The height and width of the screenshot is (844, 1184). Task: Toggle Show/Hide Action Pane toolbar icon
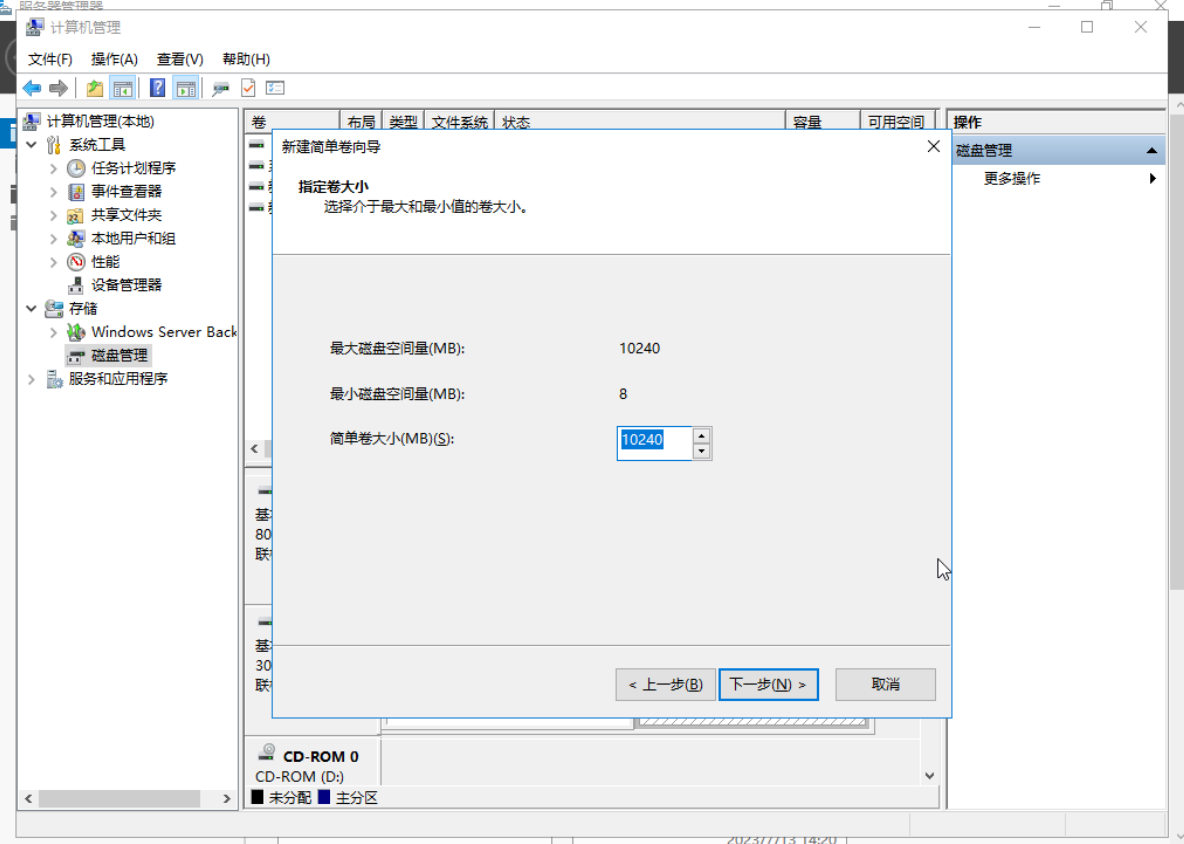186,88
